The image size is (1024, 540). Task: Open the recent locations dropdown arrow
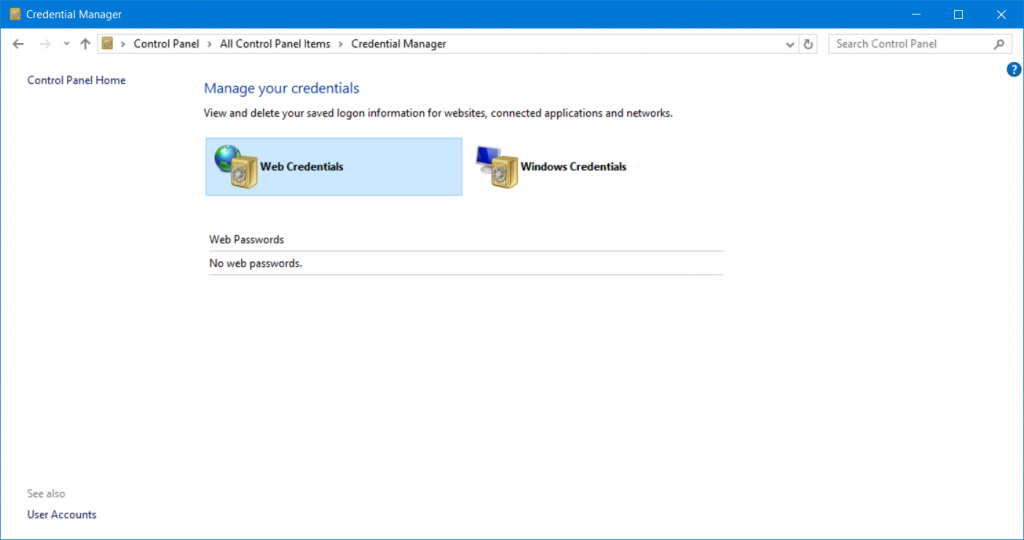[67, 44]
